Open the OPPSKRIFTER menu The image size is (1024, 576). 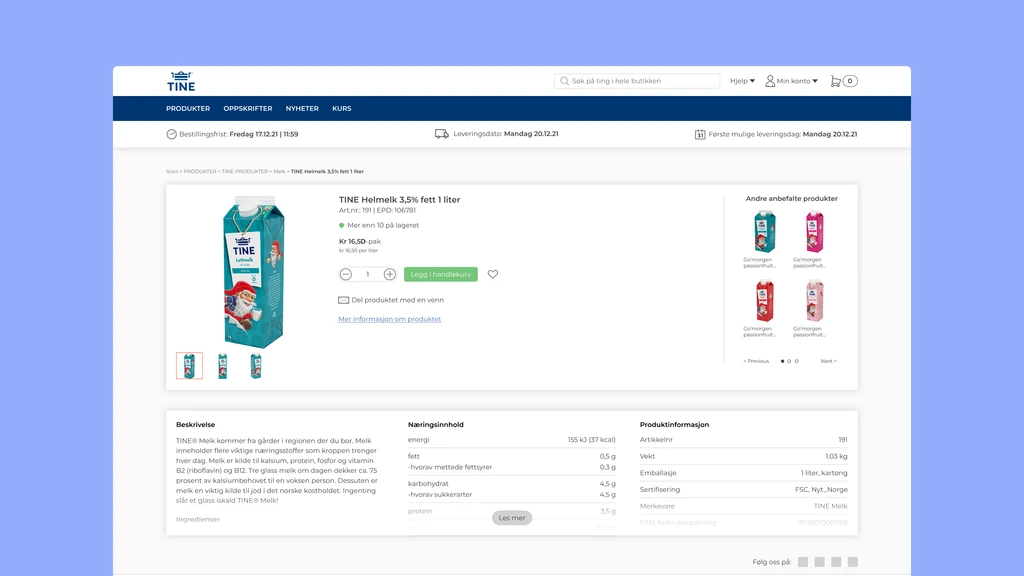point(248,108)
